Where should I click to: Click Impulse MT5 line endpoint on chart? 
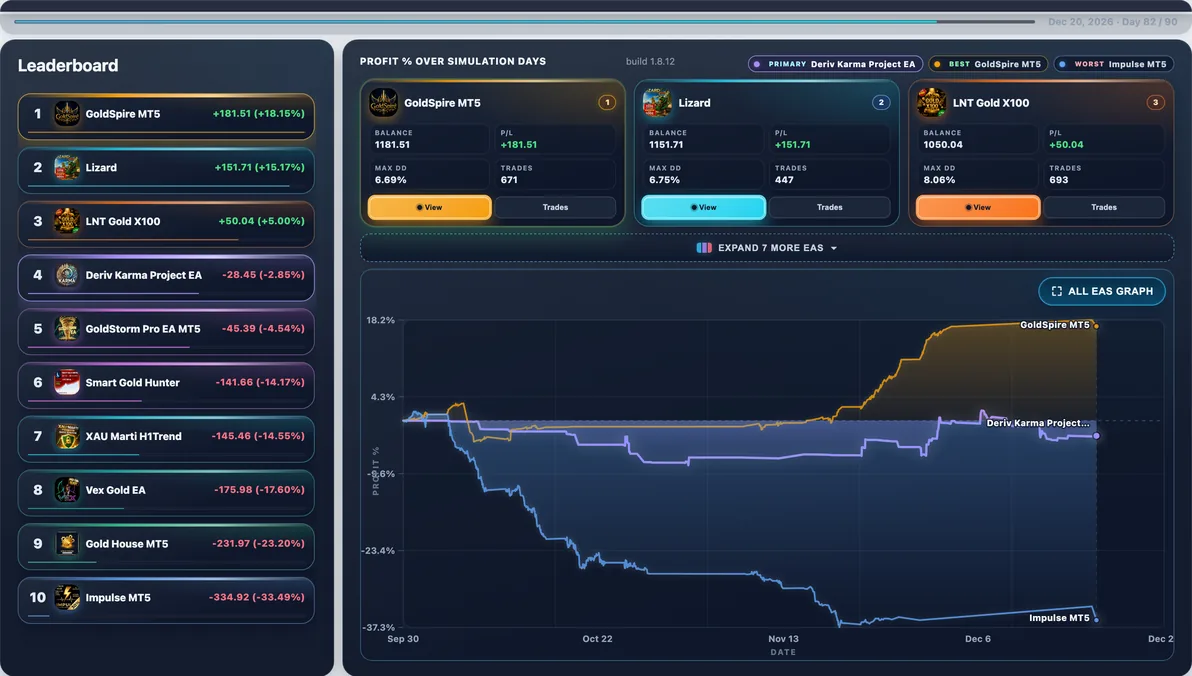[1095, 620]
